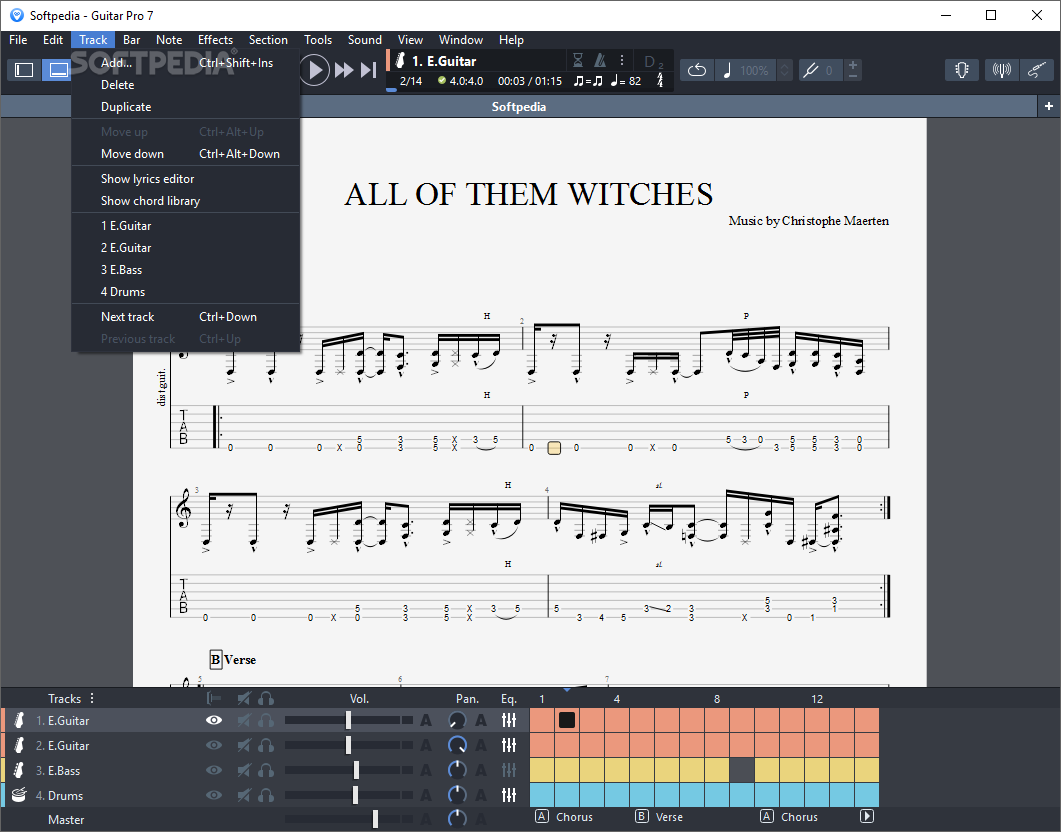
Task: Choose Next track menu entry
Action: (x=185, y=317)
